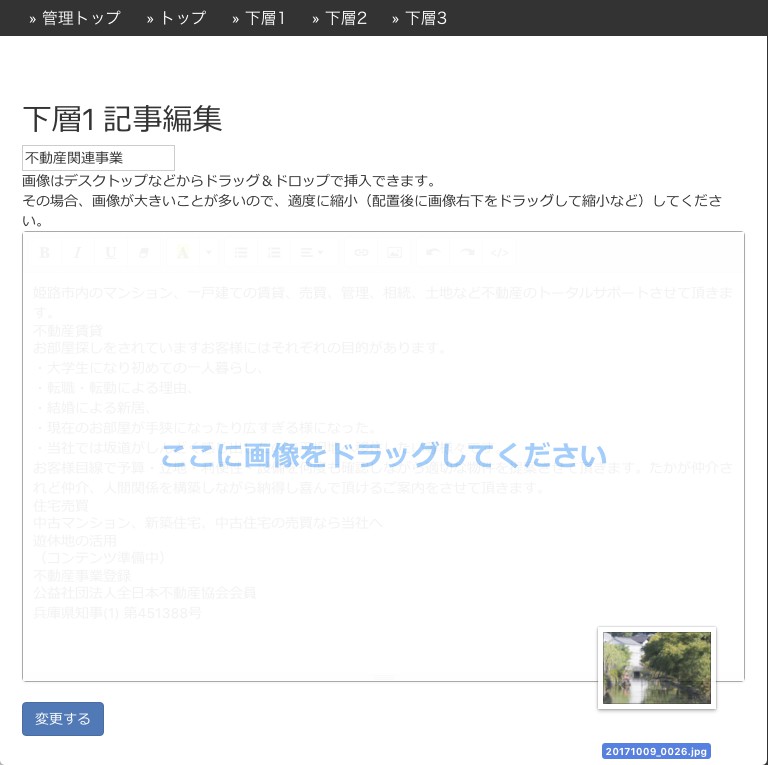
Task: Toggle italic formatting in editor toolbar
Action: pos(76,252)
